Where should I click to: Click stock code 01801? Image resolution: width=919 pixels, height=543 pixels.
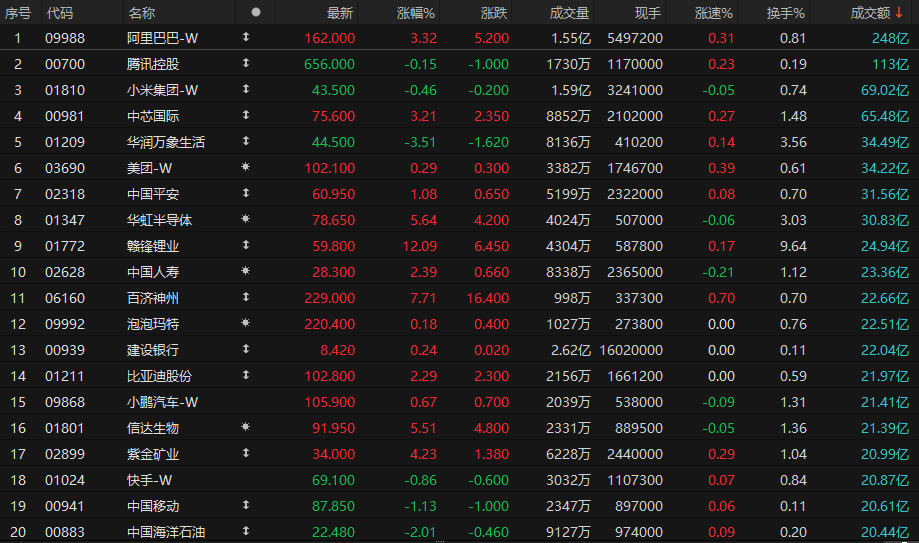[x=65, y=428]
